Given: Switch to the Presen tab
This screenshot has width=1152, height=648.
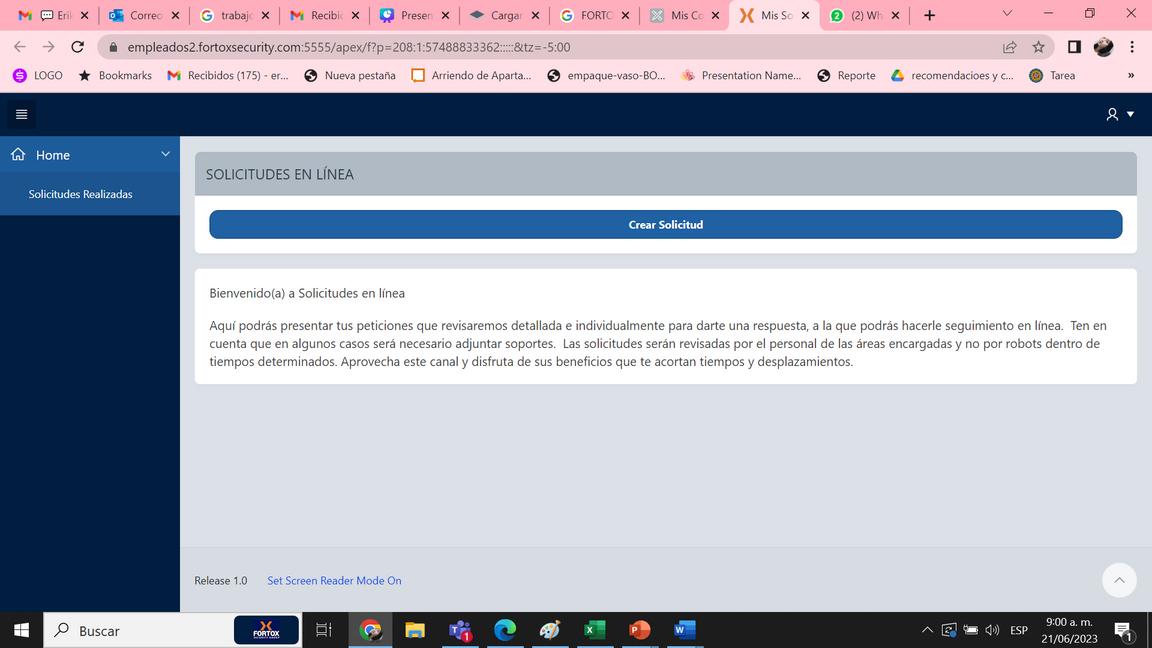Looking at the screenshot, I should [414, 15].
